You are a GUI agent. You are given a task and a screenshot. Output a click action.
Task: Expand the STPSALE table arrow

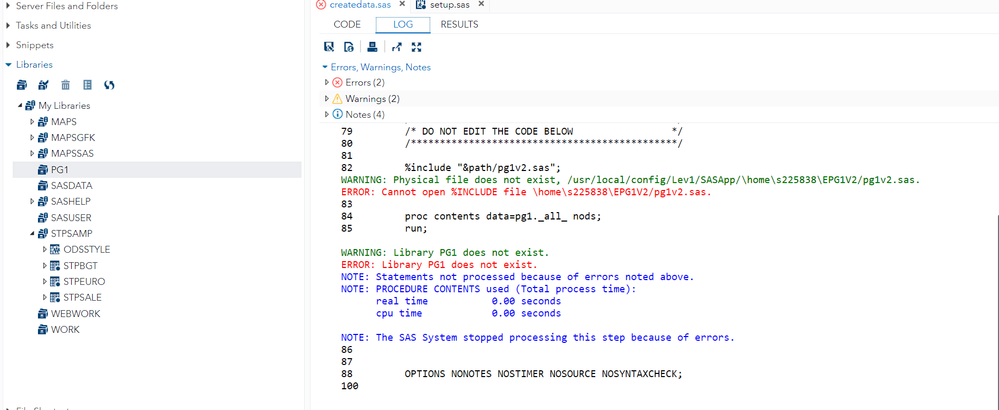(x=45, y=297)
